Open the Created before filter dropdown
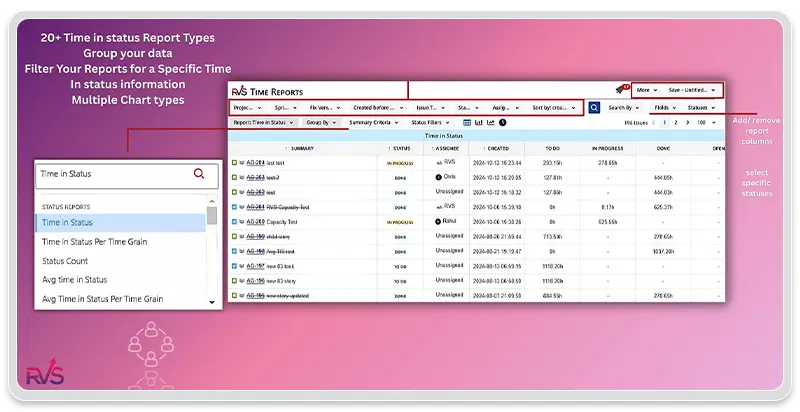This screenshot has height=412, width=800. pyautogui.click(x=378, y=108)
